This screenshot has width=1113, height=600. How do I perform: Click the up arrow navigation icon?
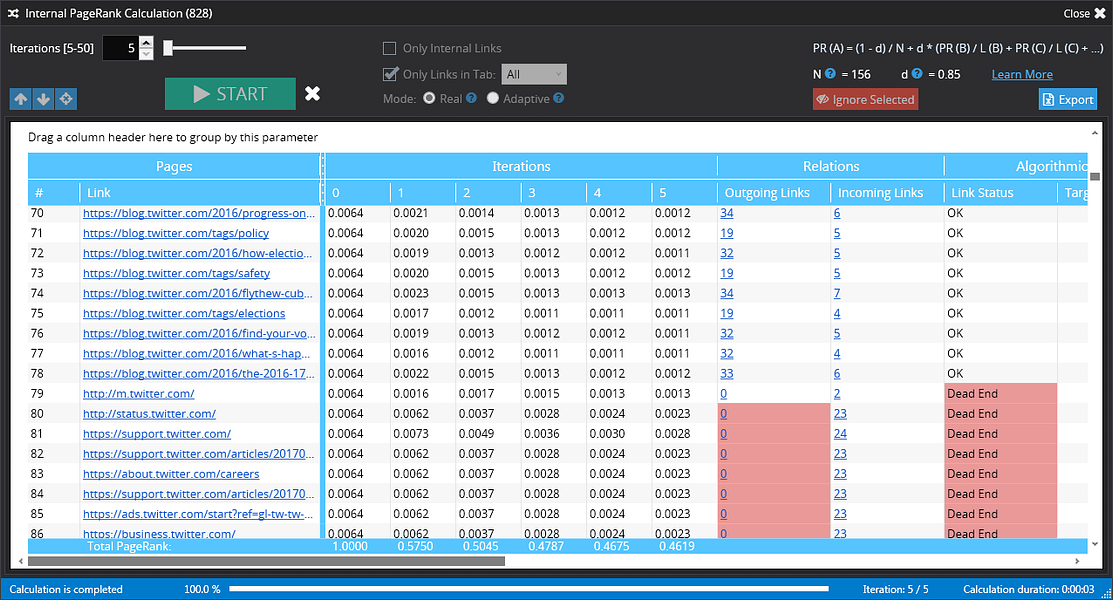click(x=20, y=98)
